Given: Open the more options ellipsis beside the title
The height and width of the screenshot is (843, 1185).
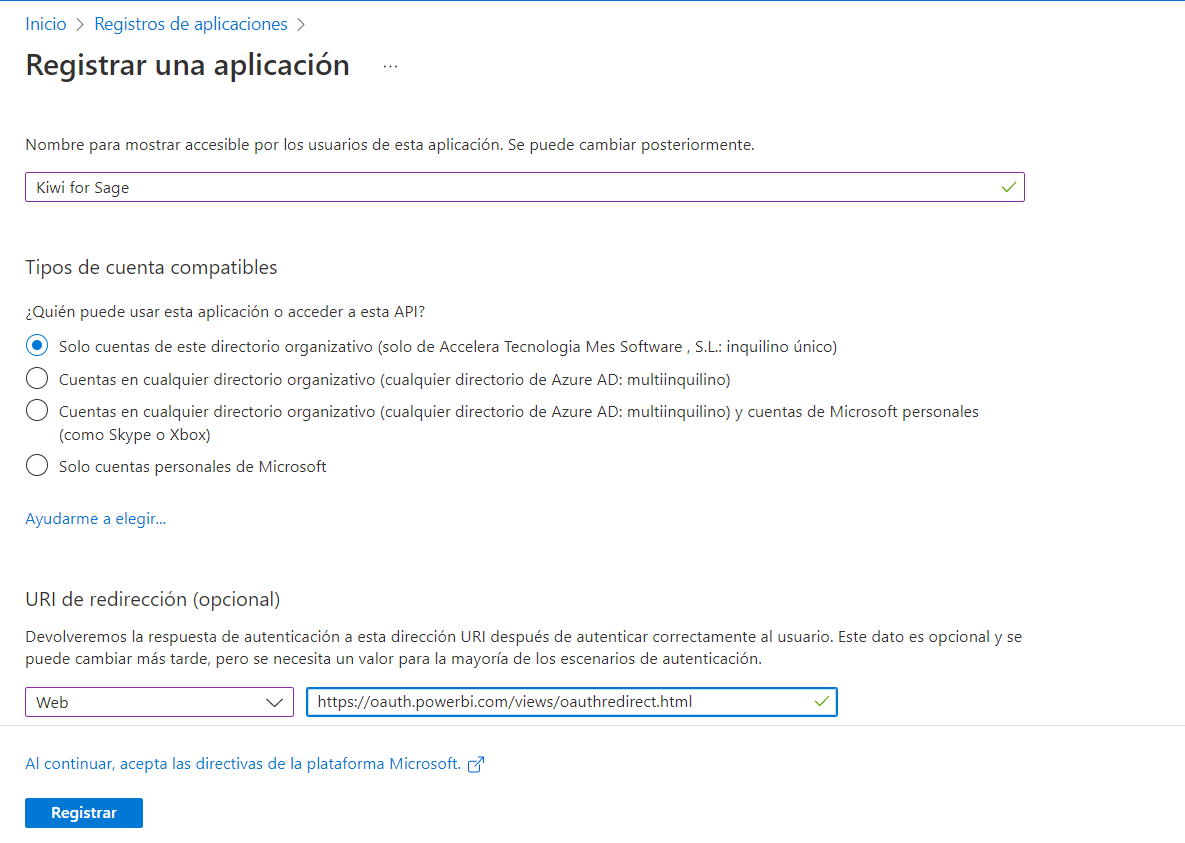Looking at the screenshot, I should pyautogui.click(x=390, y=67).
